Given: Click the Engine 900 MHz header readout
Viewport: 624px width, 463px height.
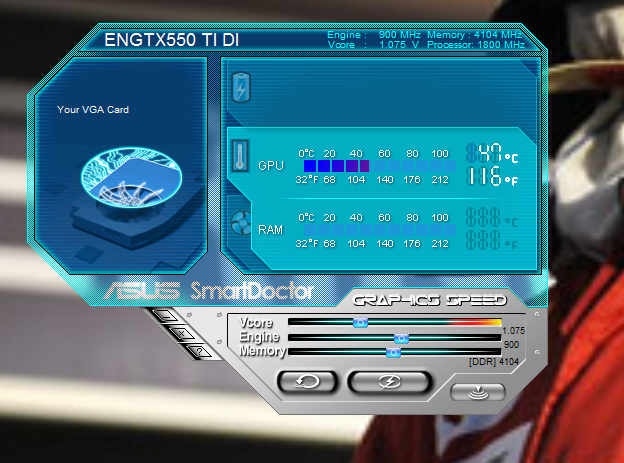Looking at the screenshot, I should click(x=374, y=35).
